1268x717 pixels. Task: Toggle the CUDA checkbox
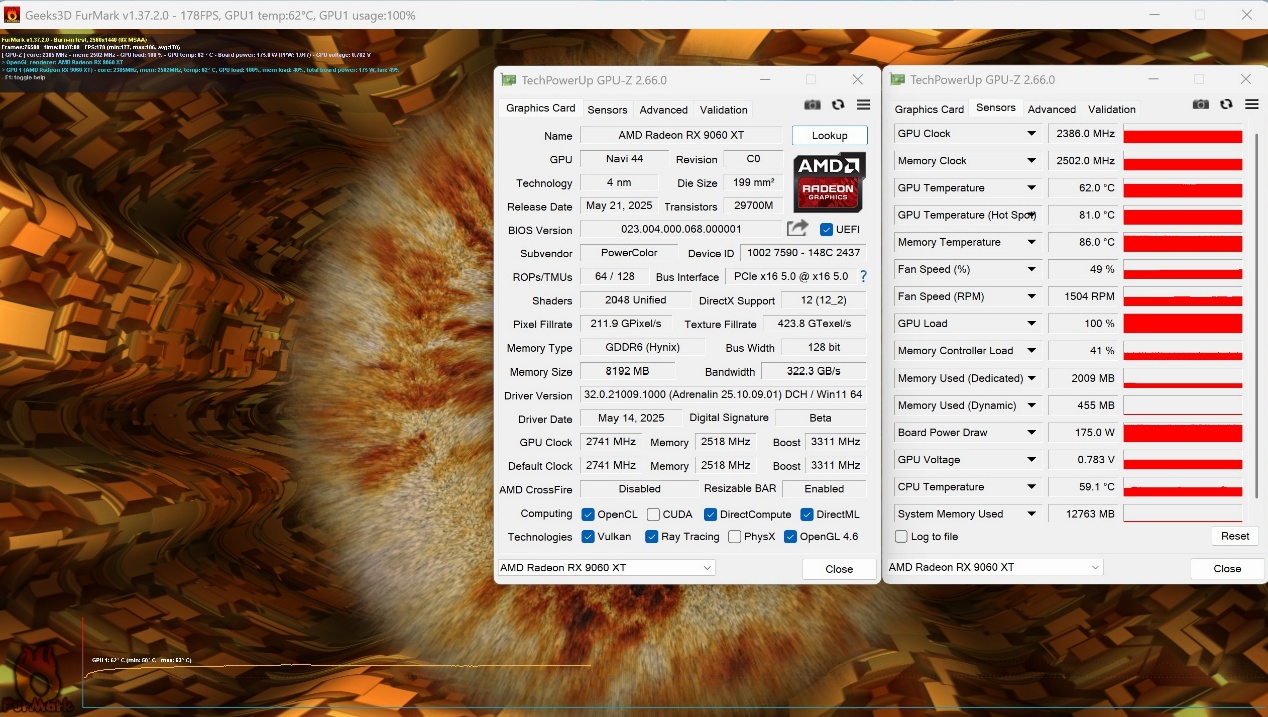tap(653, 514)
